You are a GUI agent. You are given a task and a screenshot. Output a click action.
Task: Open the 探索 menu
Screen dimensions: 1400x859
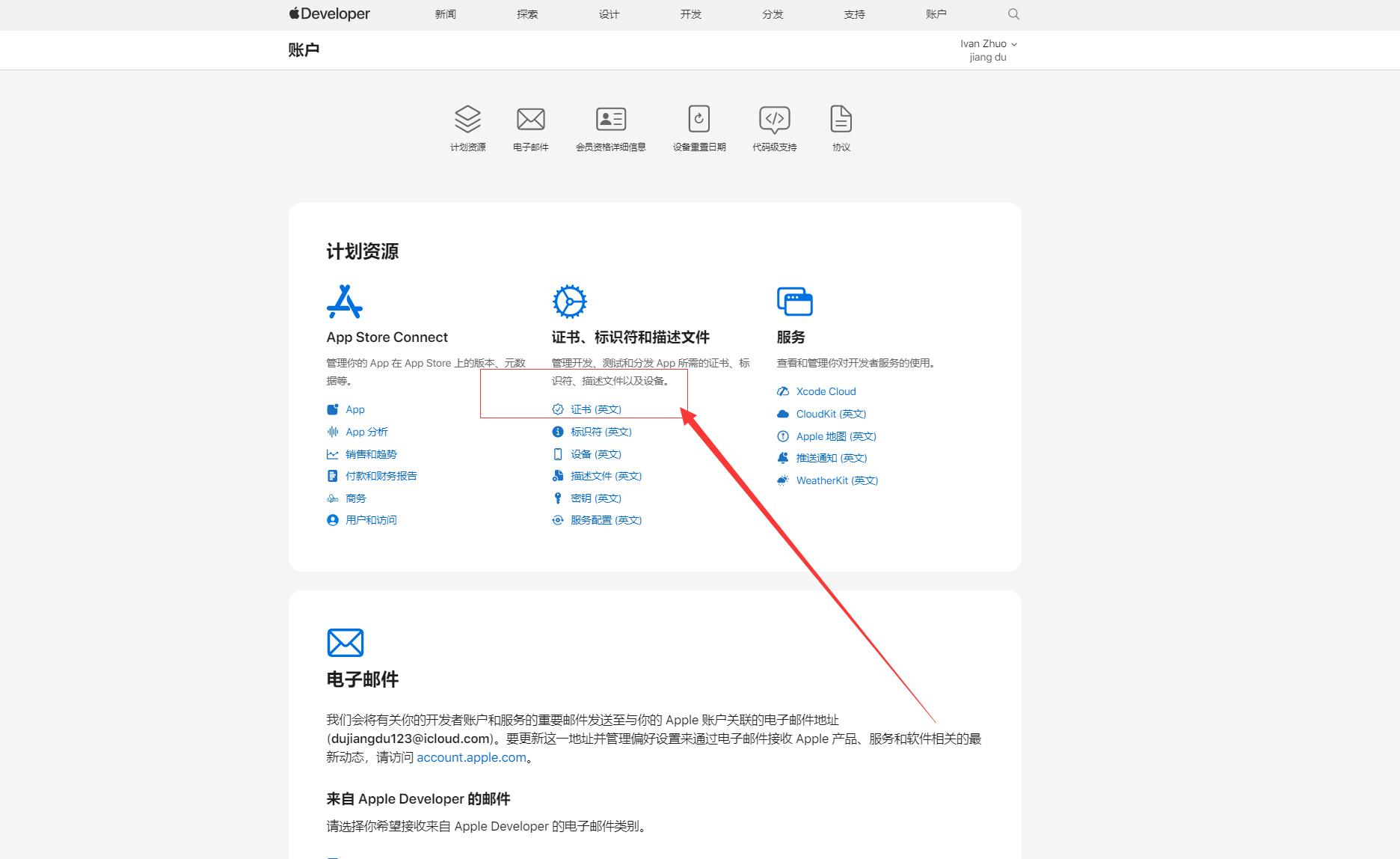click(x=527, y=14)
